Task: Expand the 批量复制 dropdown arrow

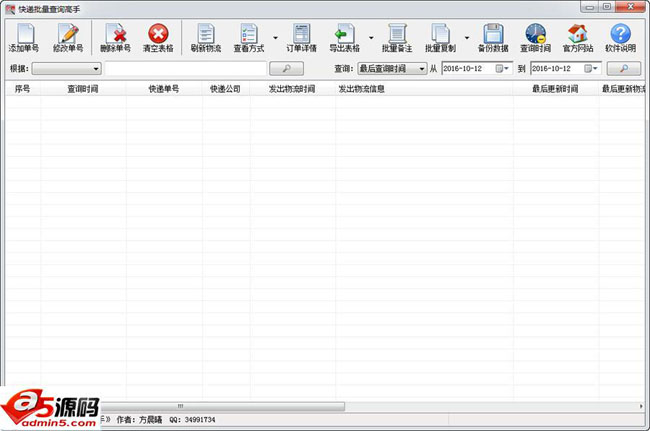Action: point(467,38)
